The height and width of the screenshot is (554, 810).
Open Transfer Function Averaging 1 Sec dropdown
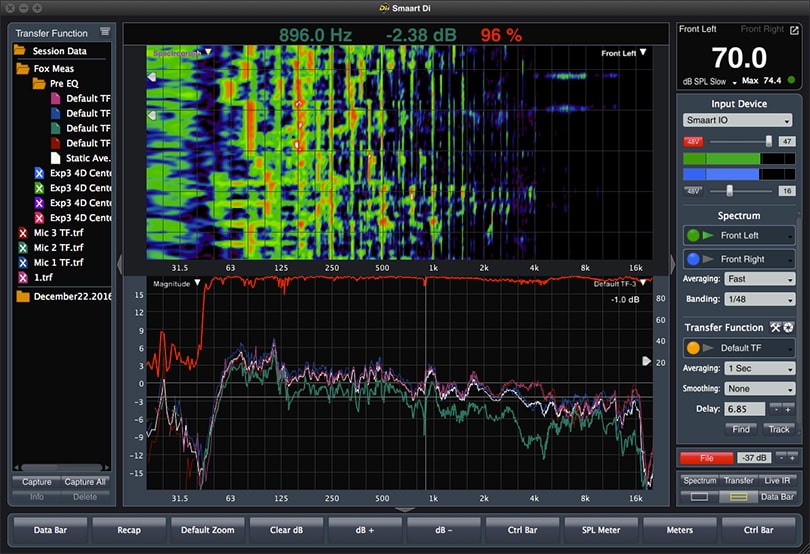759,368
